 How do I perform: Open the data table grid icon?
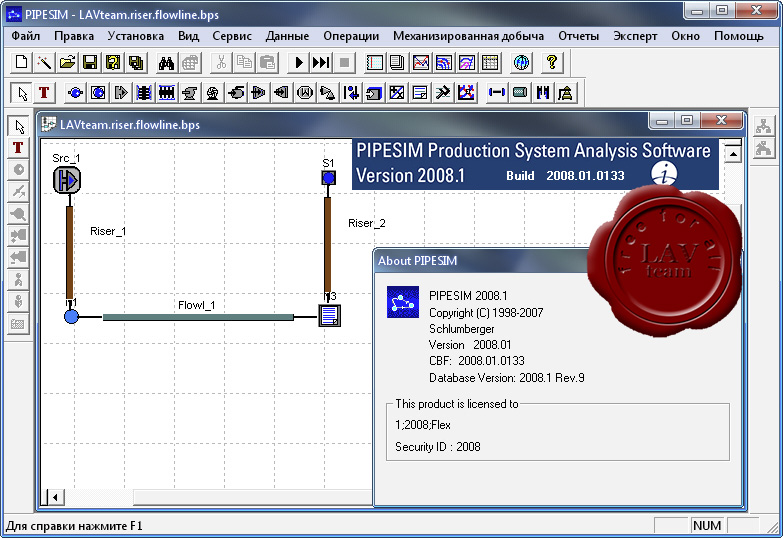(x=490, y=62)
